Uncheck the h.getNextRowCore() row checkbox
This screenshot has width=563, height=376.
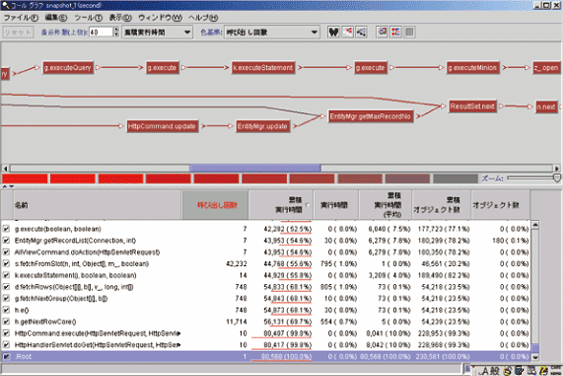[x=6, y=322]
